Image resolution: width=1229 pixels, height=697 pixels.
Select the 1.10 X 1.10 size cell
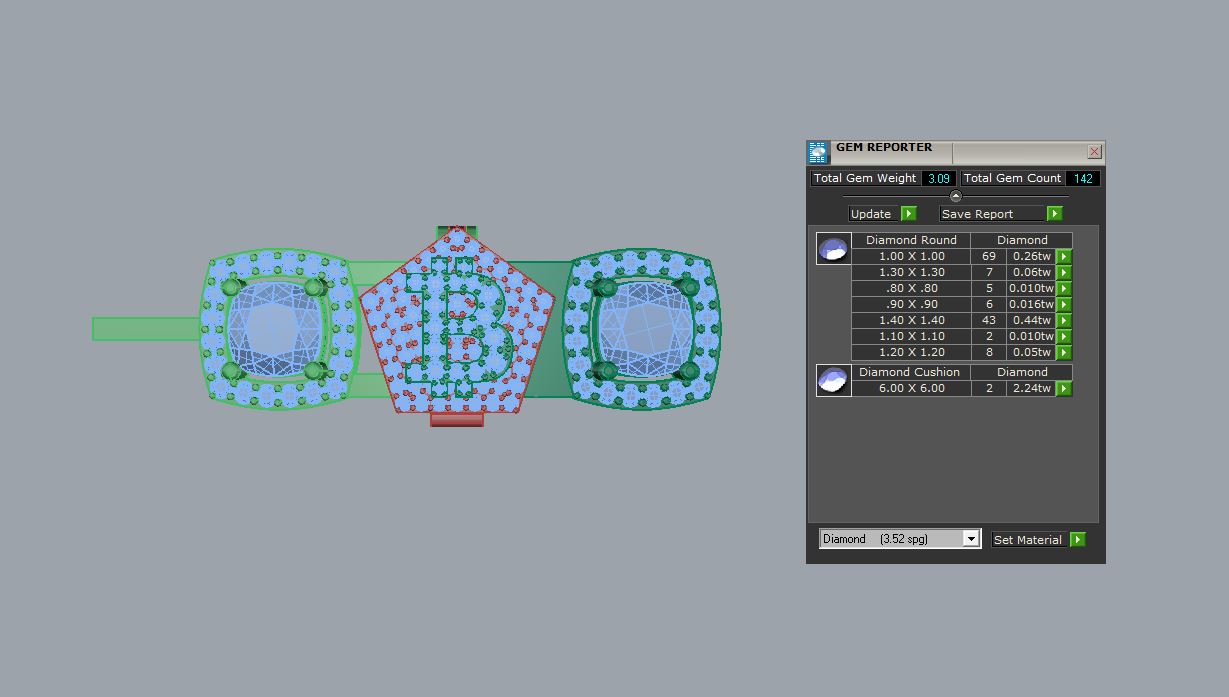click(911, 337)
